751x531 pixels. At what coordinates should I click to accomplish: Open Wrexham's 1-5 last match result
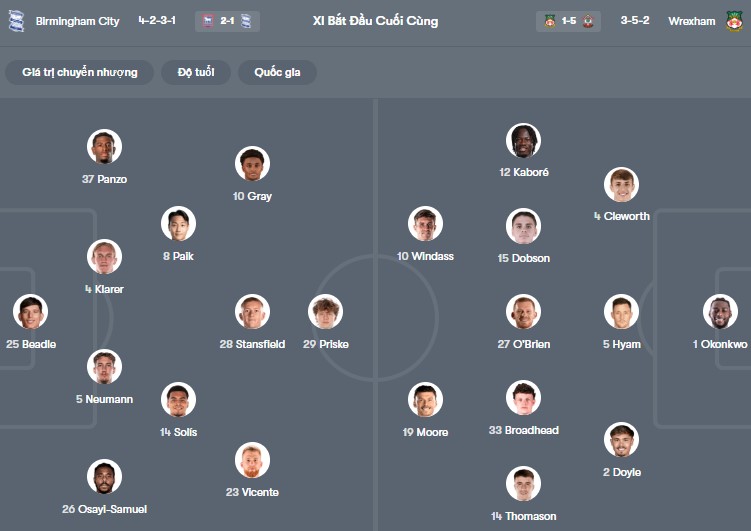click(568, 21)
